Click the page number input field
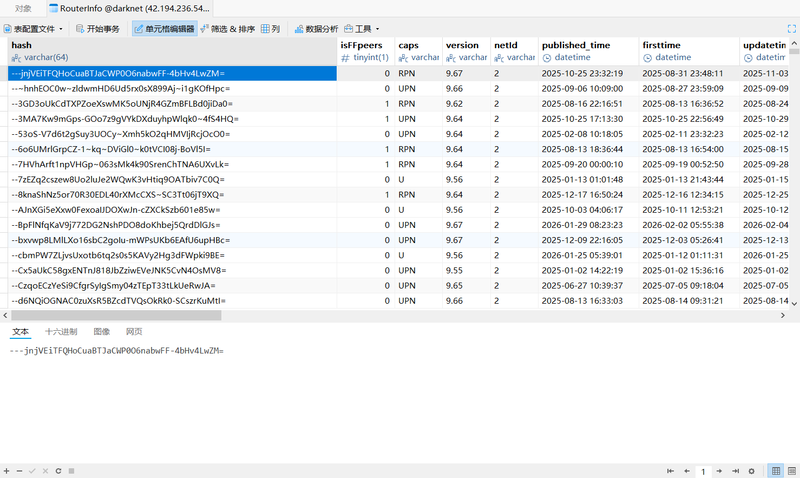Screen dimensions: 800x478 [x=703, y=470]
